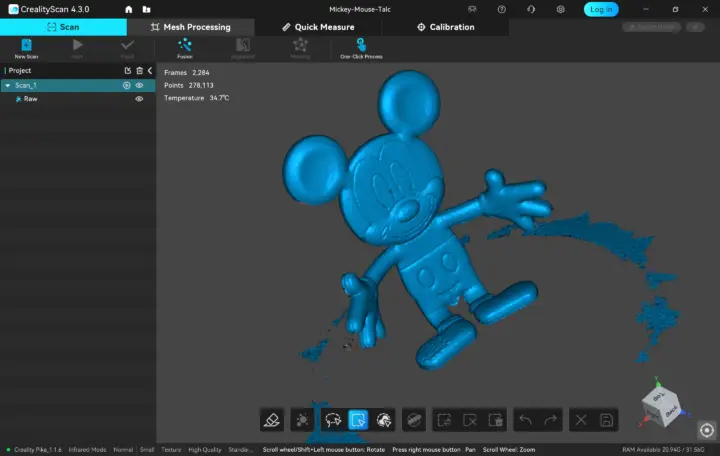The image size is (720, 456).
Task: Select the Scan_1 row
Action: pos(78,85)
